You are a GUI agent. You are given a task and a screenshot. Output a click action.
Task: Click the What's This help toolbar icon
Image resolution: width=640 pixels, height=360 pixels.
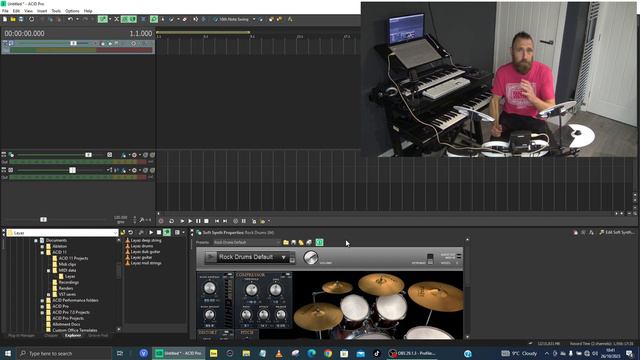point(290,19)
